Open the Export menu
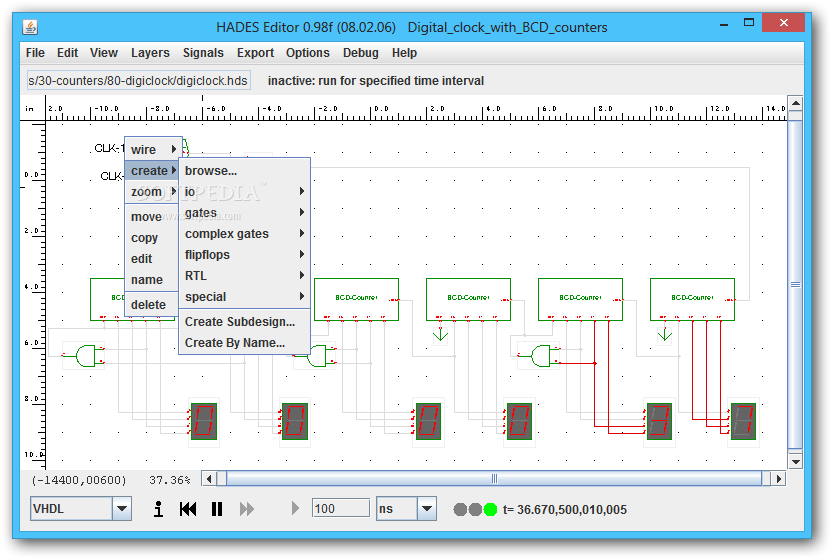 pos(255,53)
